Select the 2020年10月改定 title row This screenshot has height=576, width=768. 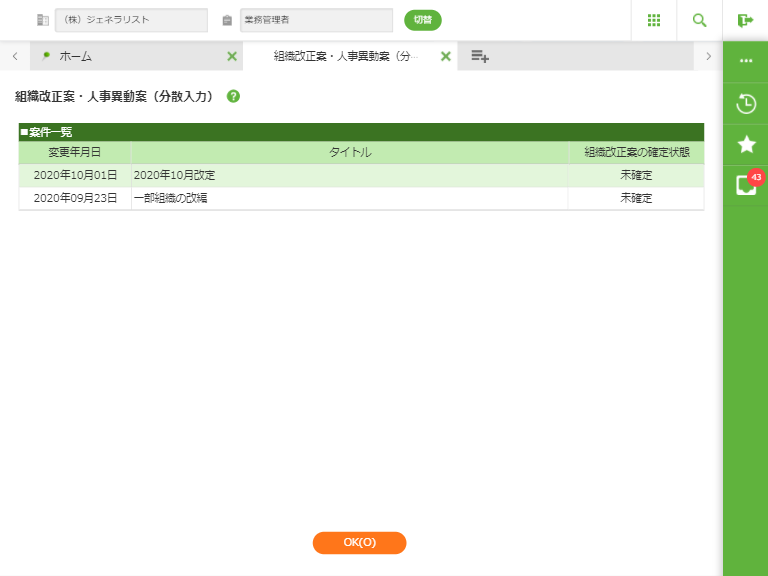point(350,175)
